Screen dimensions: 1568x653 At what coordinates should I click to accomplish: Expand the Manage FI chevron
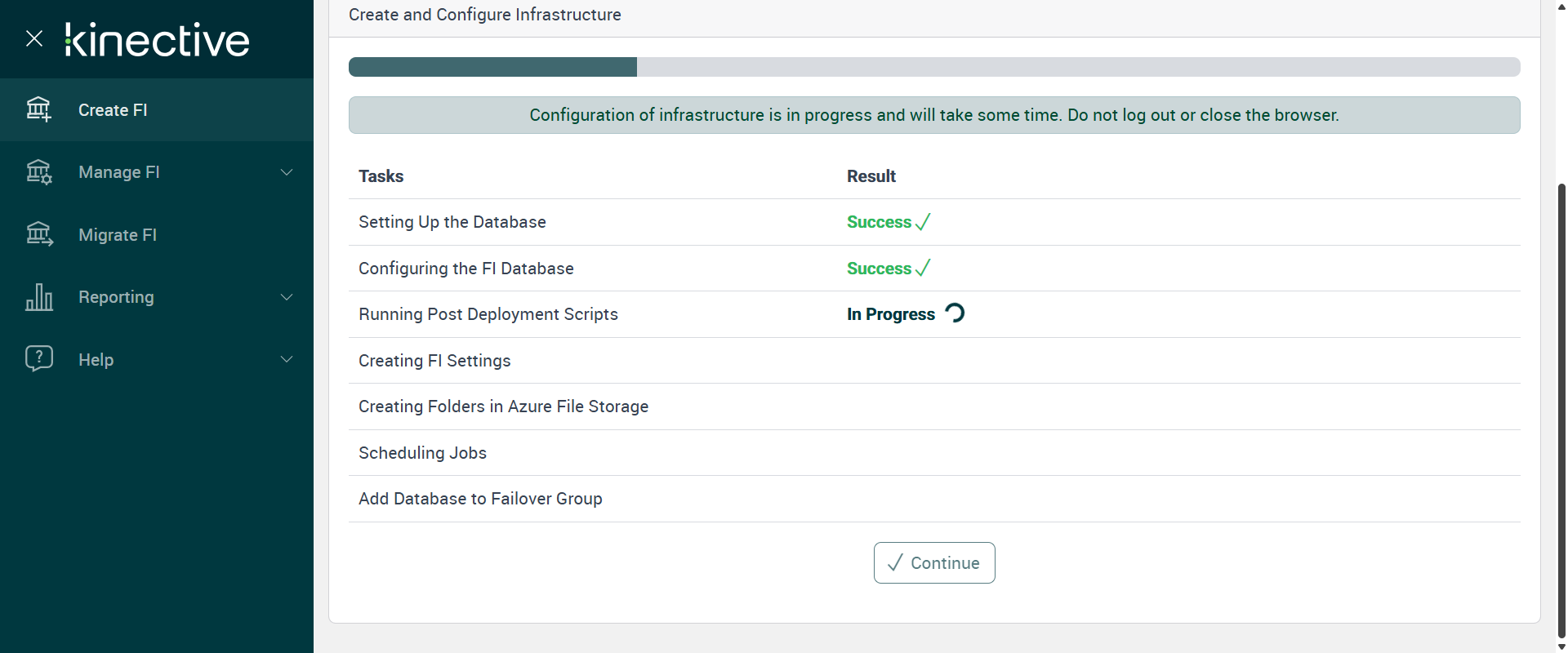pyautogui.click(x=287, y=172)
